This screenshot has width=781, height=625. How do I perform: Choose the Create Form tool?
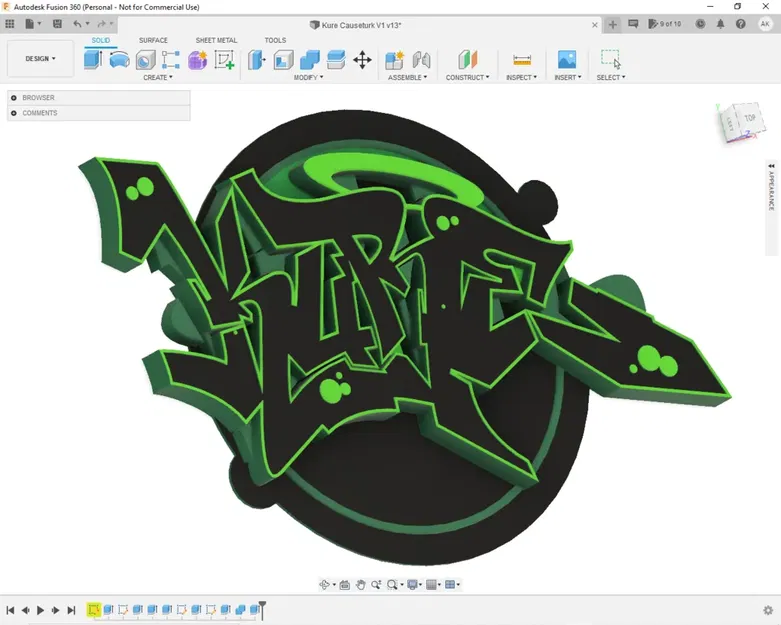click(197, 60)
